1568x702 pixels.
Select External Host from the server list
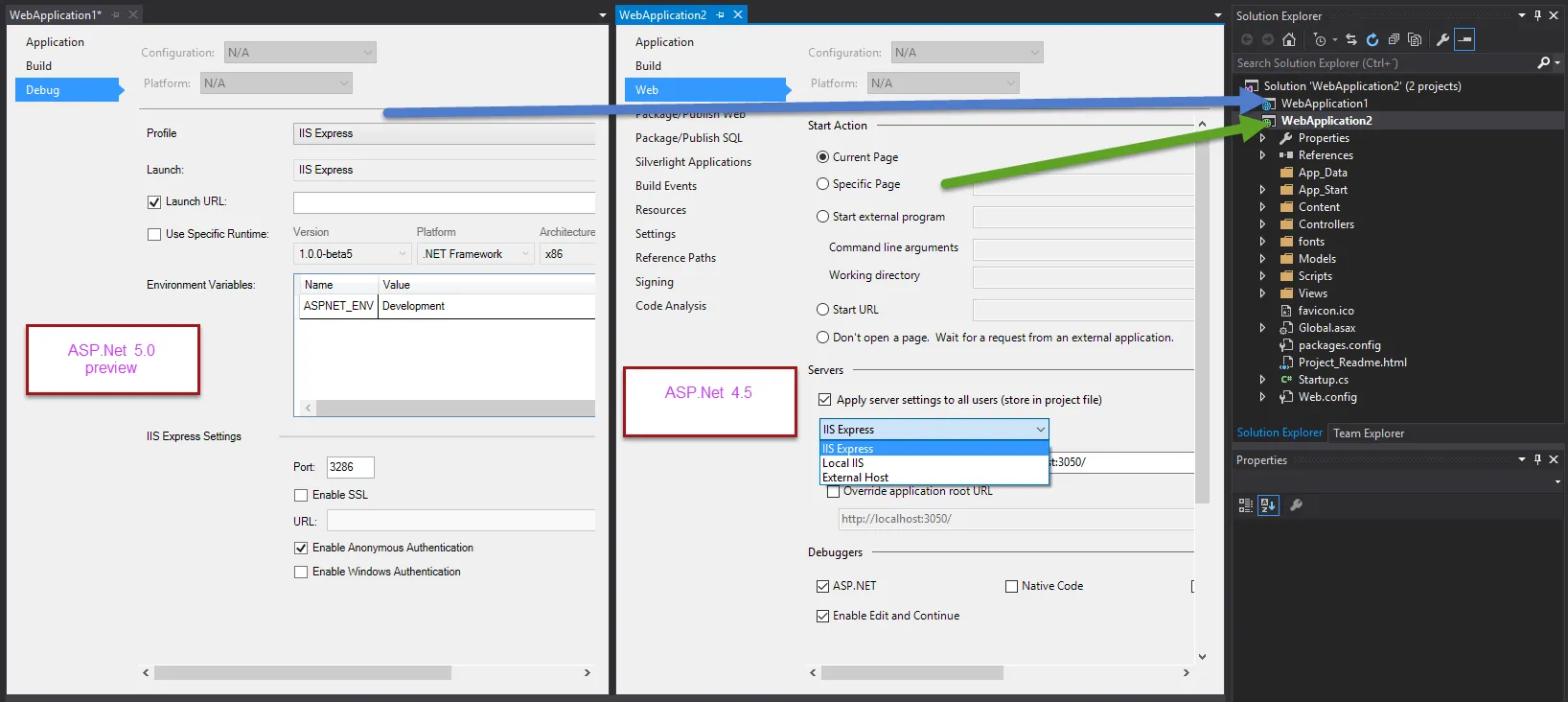click(934, 478)
